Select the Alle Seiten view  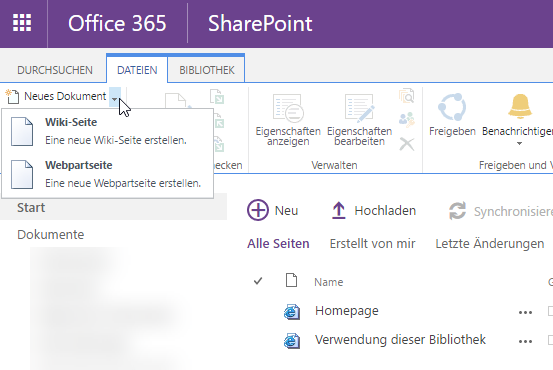click(x=278, y=244)
